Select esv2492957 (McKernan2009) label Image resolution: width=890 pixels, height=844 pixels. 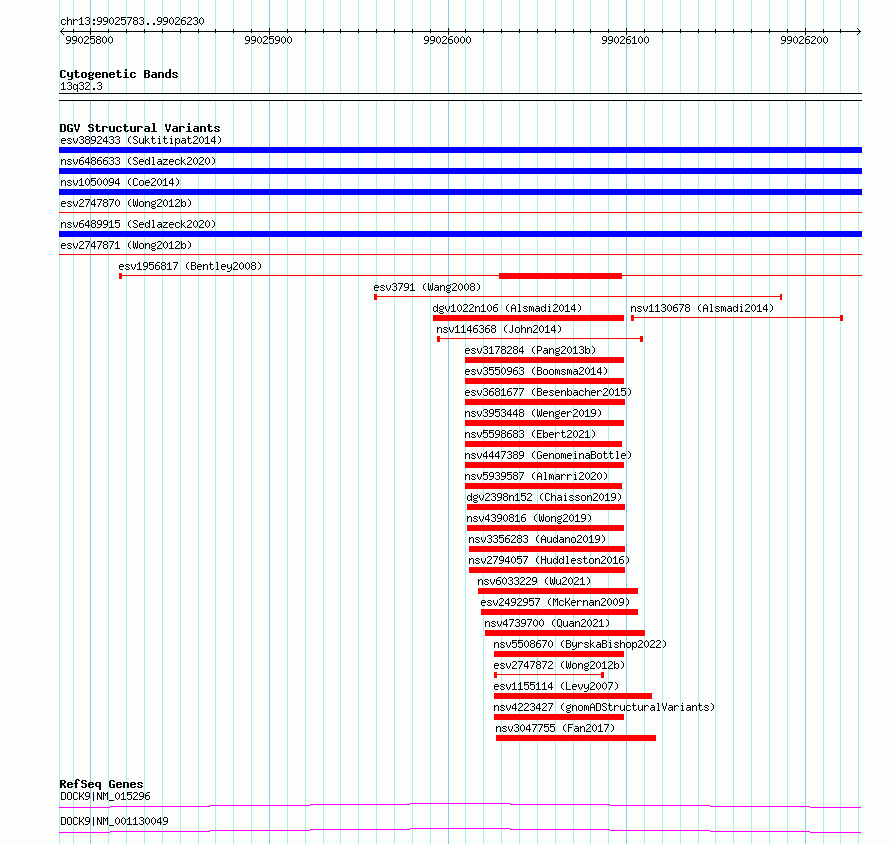[555, 602]
